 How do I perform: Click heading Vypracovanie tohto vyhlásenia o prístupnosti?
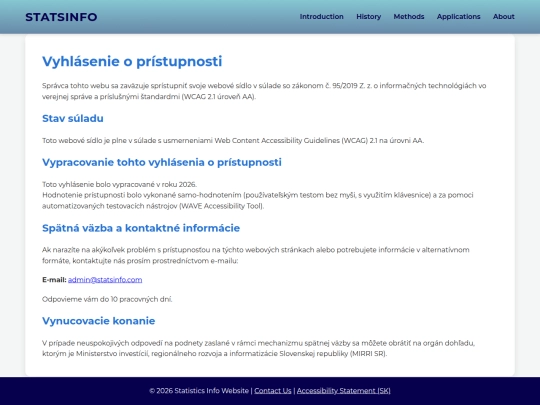point(162,162)
